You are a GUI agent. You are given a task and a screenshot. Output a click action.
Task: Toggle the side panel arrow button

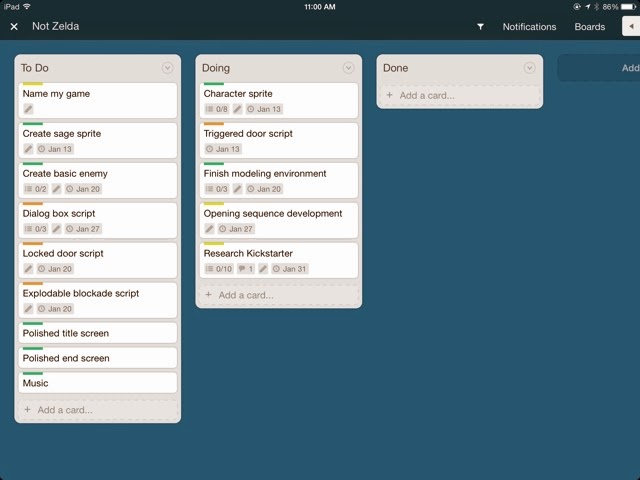[x=631, y=27]
